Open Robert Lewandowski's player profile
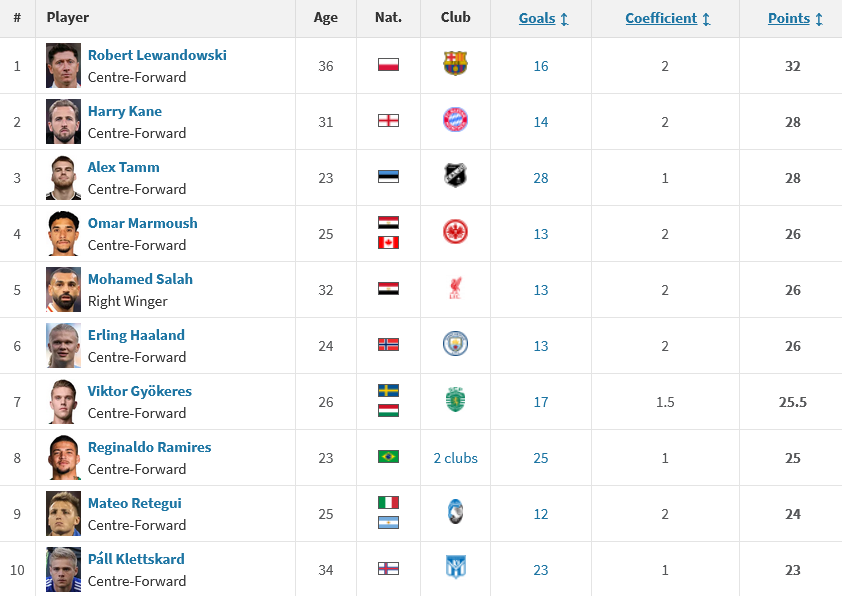The height and width of the screenshot is (596, 842). click(x=157, y=55)
